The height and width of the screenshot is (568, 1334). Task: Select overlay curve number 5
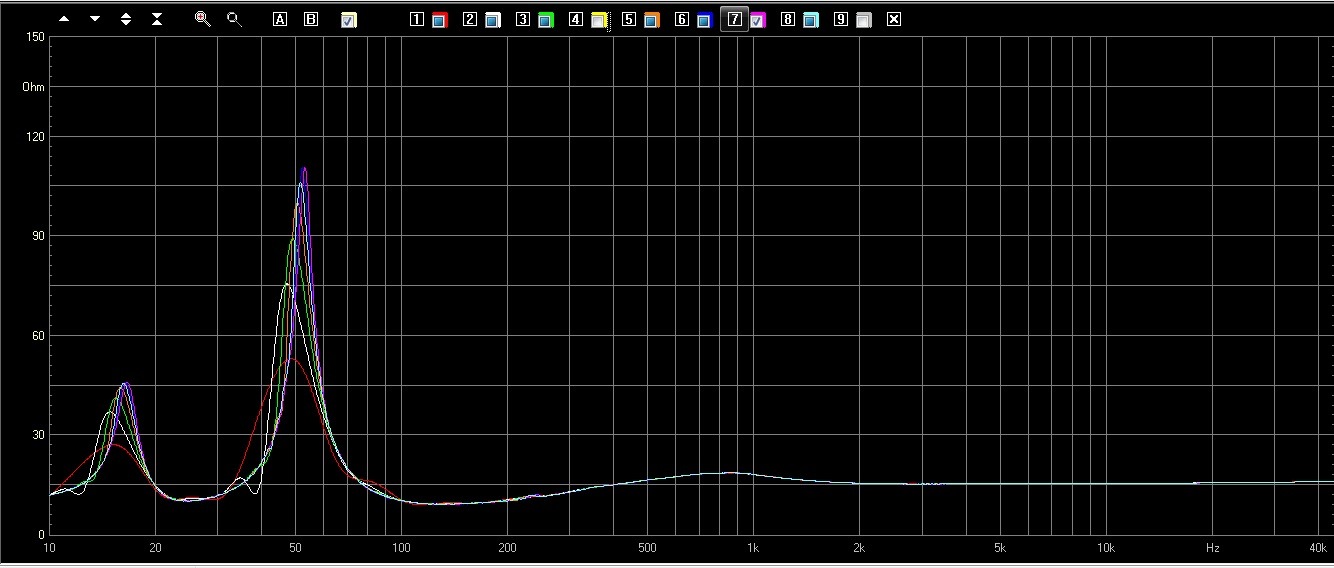(x=629, y=19)
